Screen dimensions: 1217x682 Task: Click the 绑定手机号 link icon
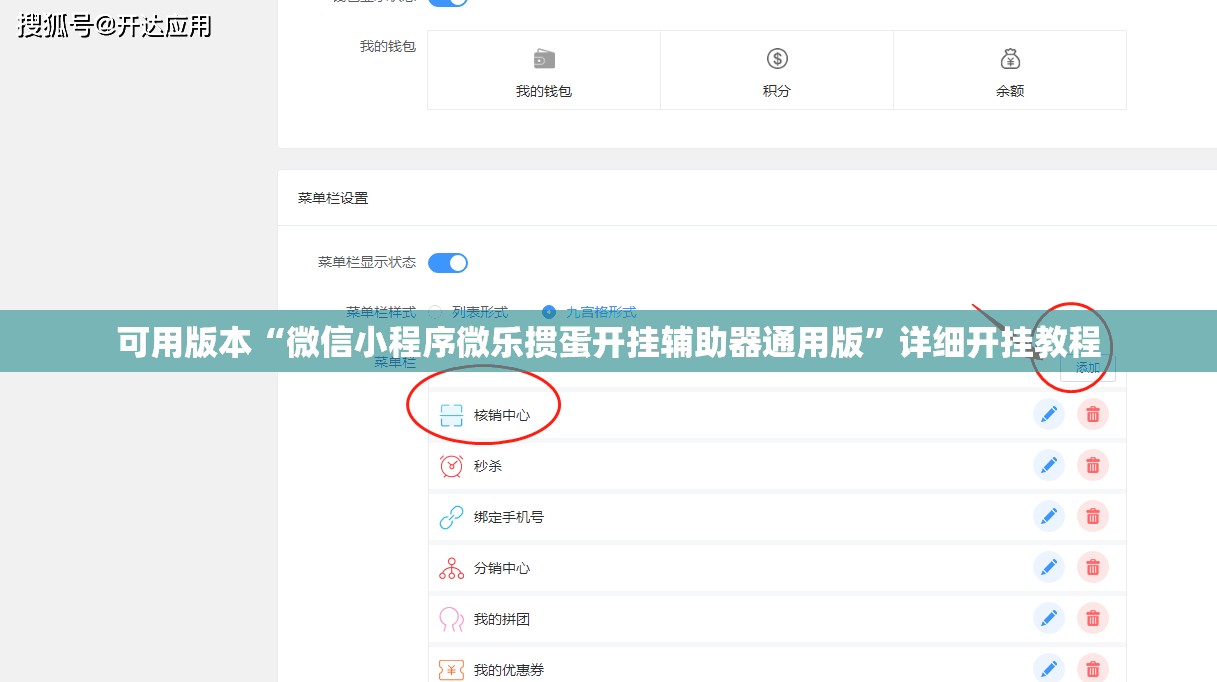pyautogui.click(x=452, y=517)
